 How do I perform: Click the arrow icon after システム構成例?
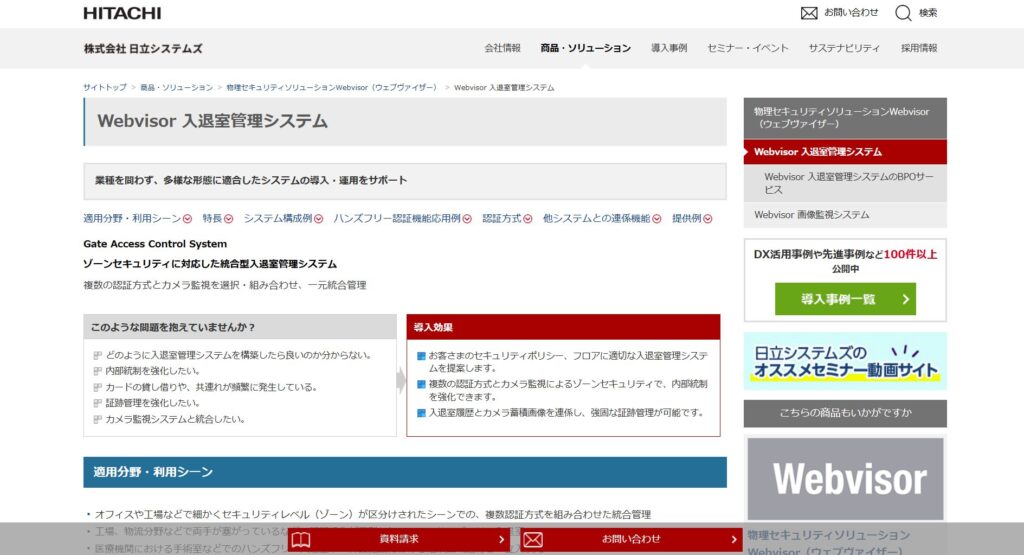click(x=319, y=219)
